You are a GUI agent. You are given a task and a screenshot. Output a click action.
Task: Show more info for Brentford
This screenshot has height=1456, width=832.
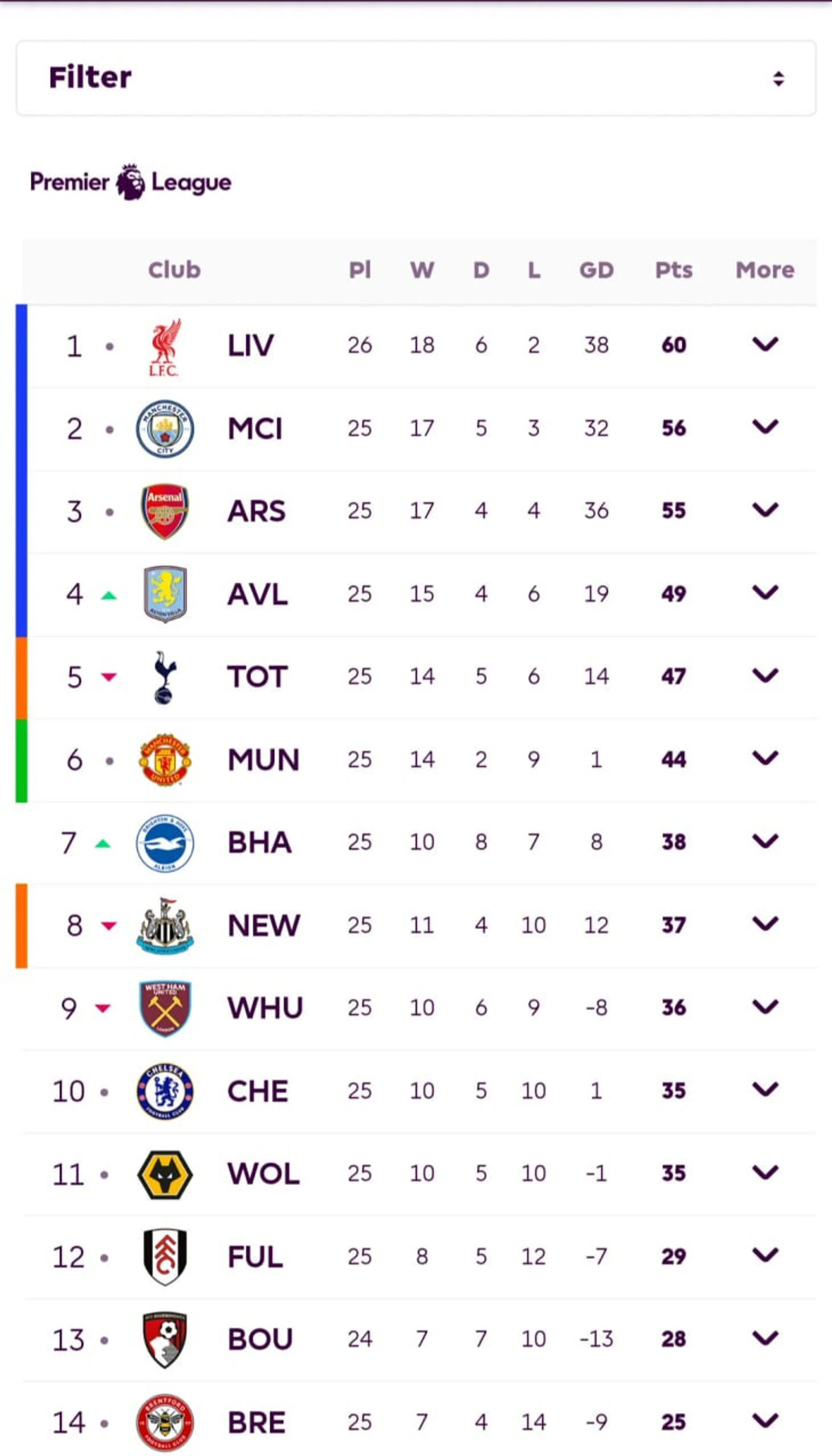pos(765,1421)
